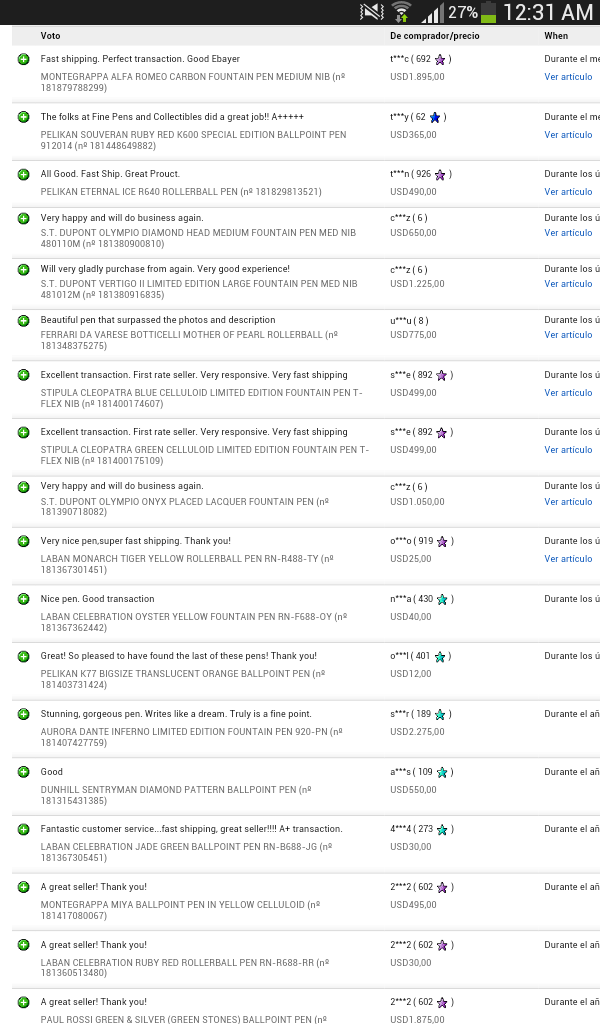Image resolution: width=600 pixels, height=1024 pixels.
Task: Select the 'When' column header
Action: [556, 36]
